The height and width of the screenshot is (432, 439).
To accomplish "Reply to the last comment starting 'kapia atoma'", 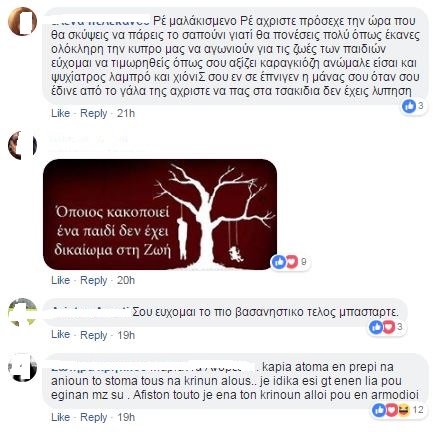I will click(x=94, y=418).
